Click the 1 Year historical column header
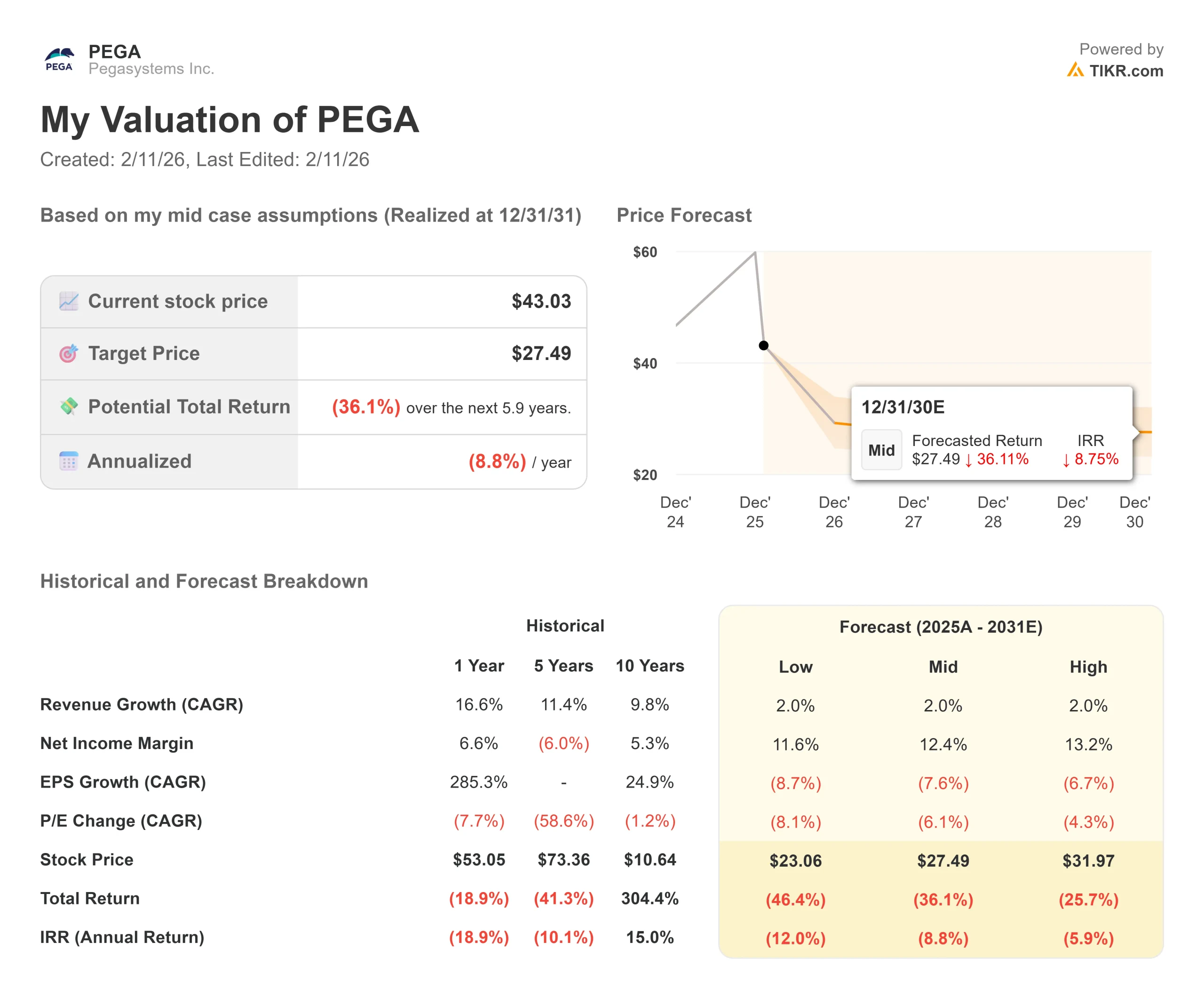The height and width of the screenshot is (989, 1204). tap(478, 665)
